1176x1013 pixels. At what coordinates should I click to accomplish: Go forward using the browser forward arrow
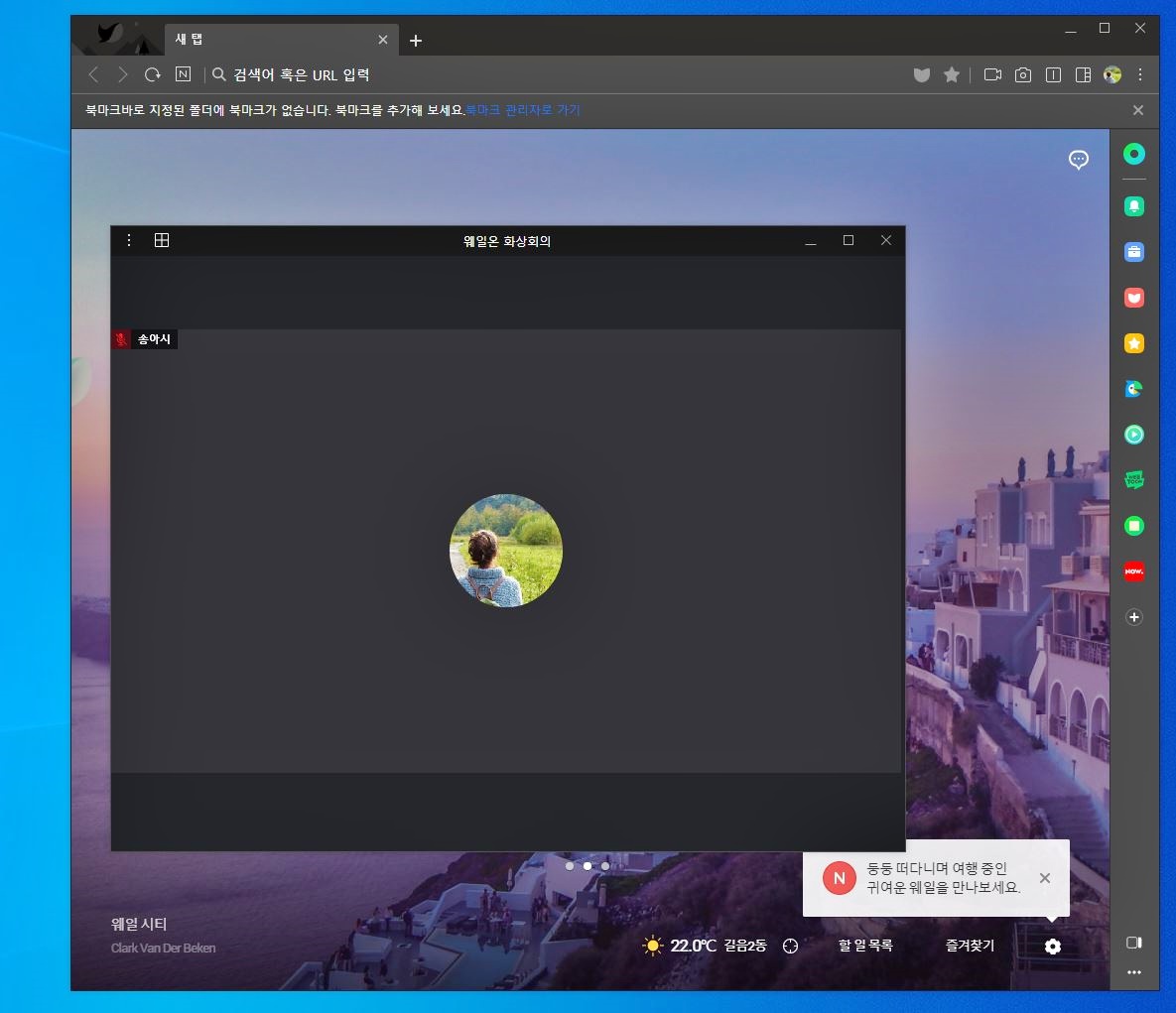point(122,74)
